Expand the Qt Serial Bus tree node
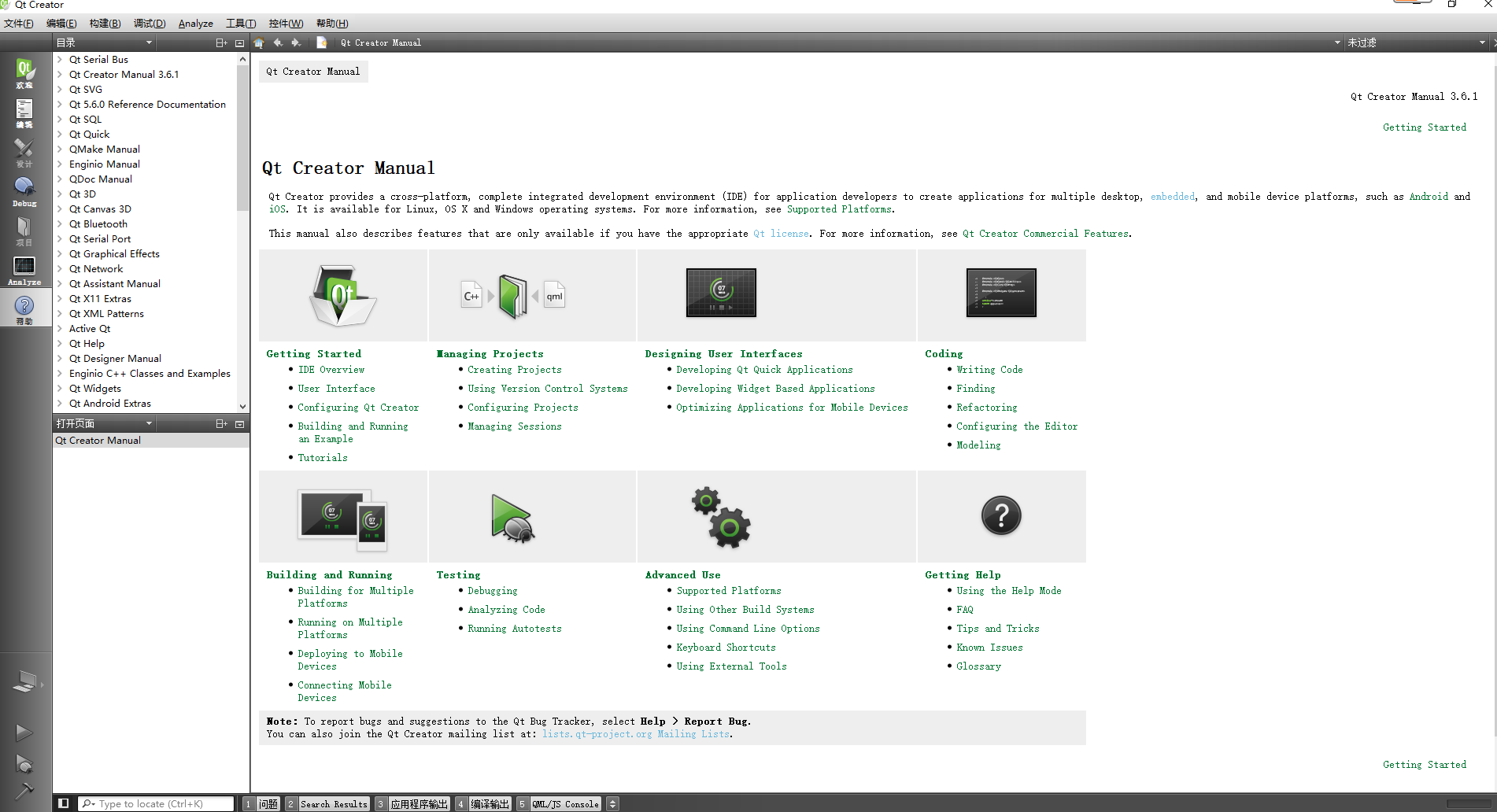This screenshot has width=1497, height=812. 60,59
